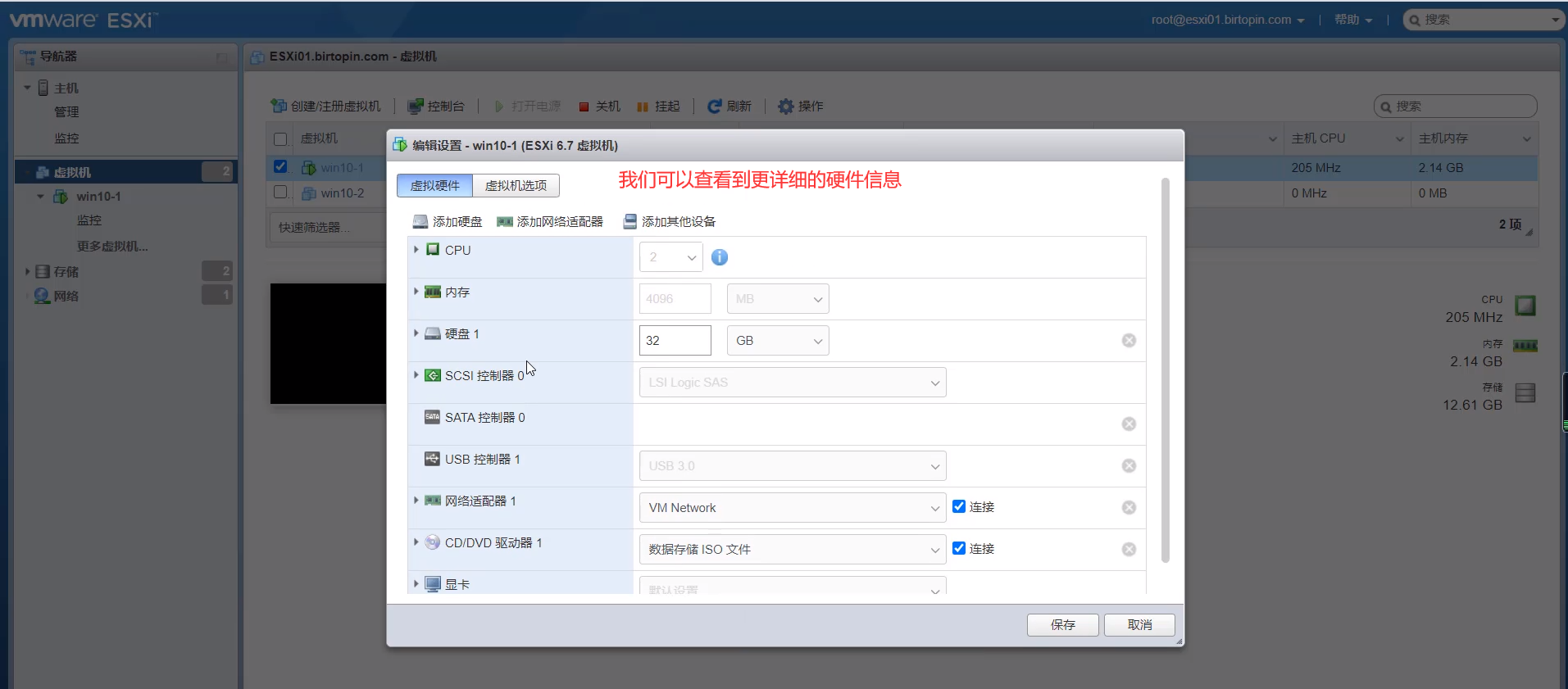
Task: Click the storage usage icon
Action: (x=1525, y=393)
